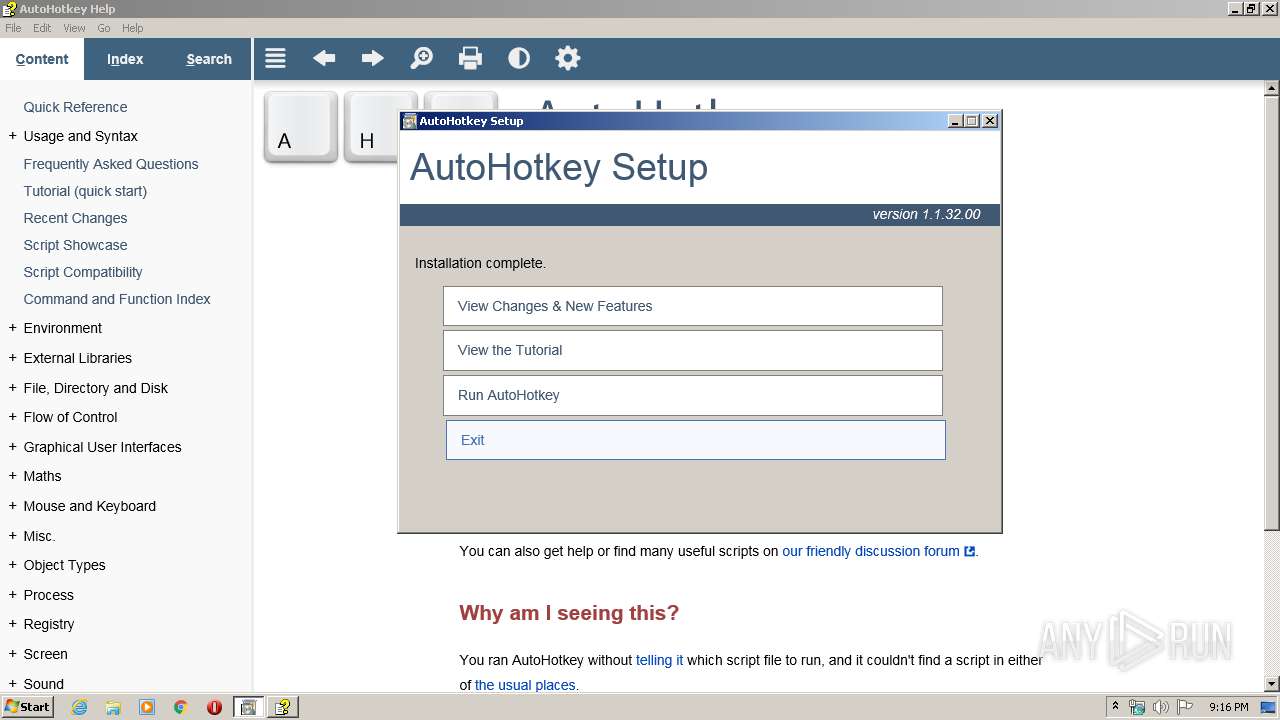Image resolution: width=1280 pixels, height=720 pixels.
Task: Open Recent Changes page
Action: coord(75,218)
